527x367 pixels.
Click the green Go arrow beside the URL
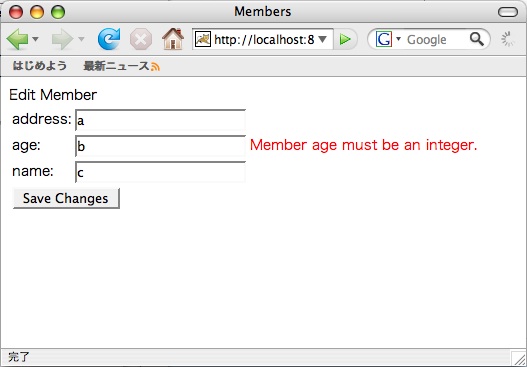pyautogui.click(x=345, y=40)
